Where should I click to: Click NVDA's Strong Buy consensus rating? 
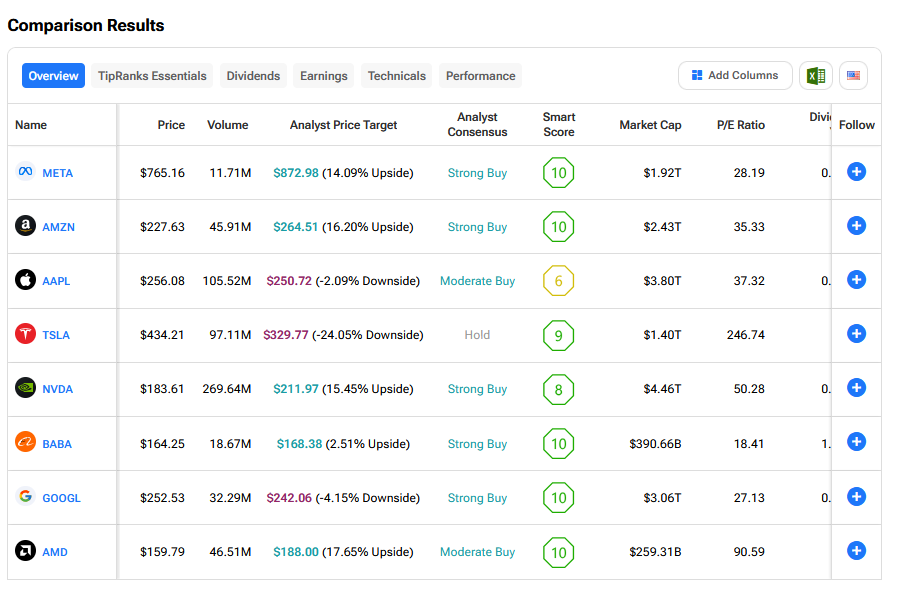pyautogui.click(x=478, y=389)
